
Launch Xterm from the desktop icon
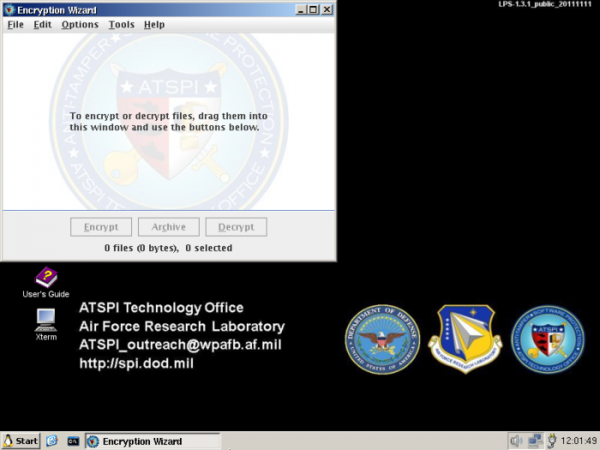click(46, 320)
